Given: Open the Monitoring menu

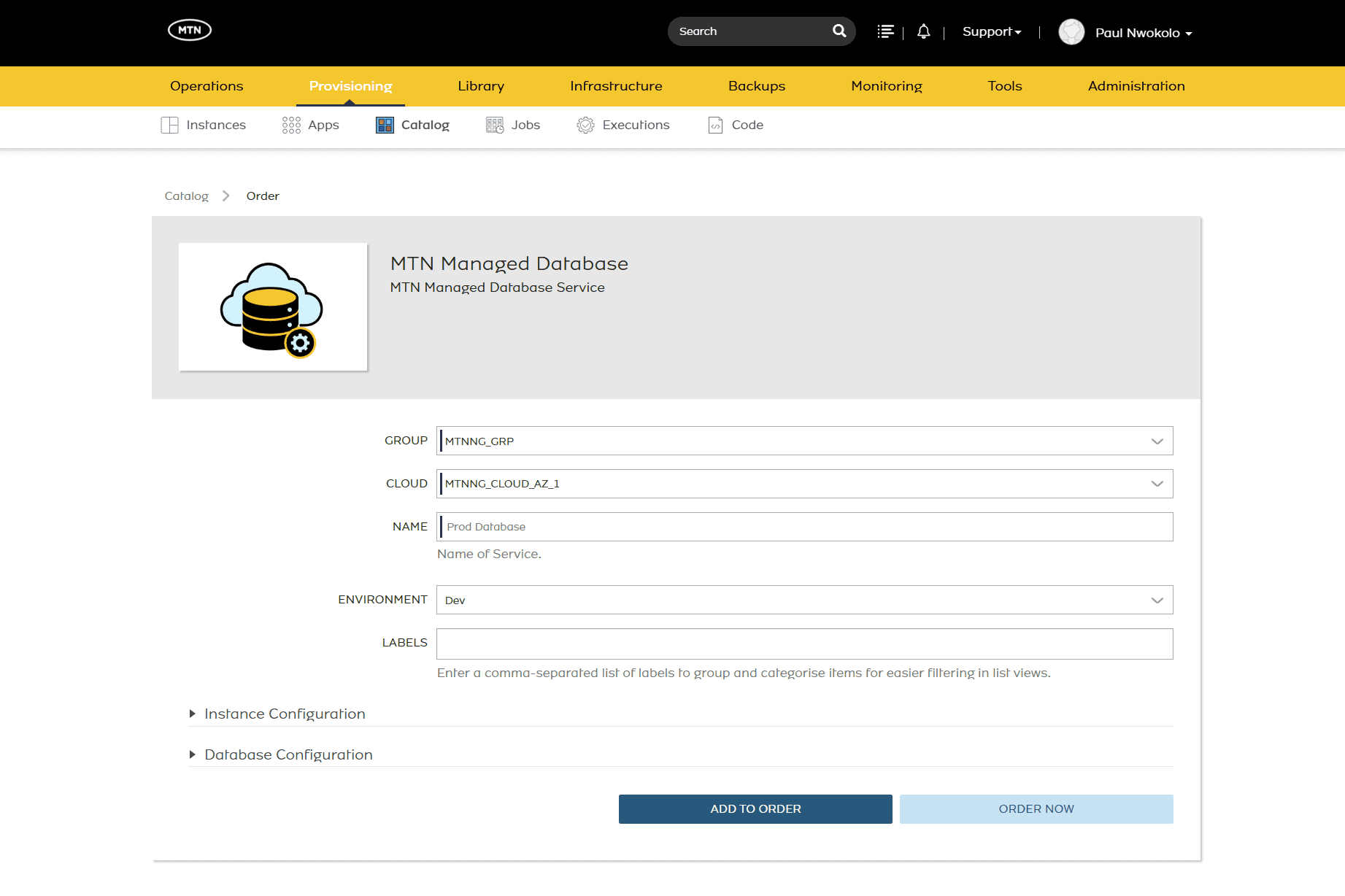Looking at the screenshot, I should coord(887,86).
